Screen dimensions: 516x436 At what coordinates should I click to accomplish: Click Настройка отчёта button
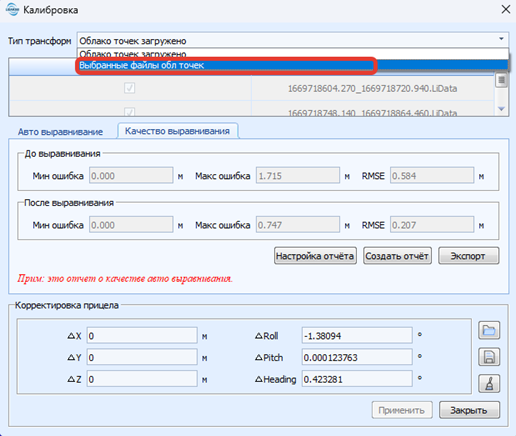point(315,256)
